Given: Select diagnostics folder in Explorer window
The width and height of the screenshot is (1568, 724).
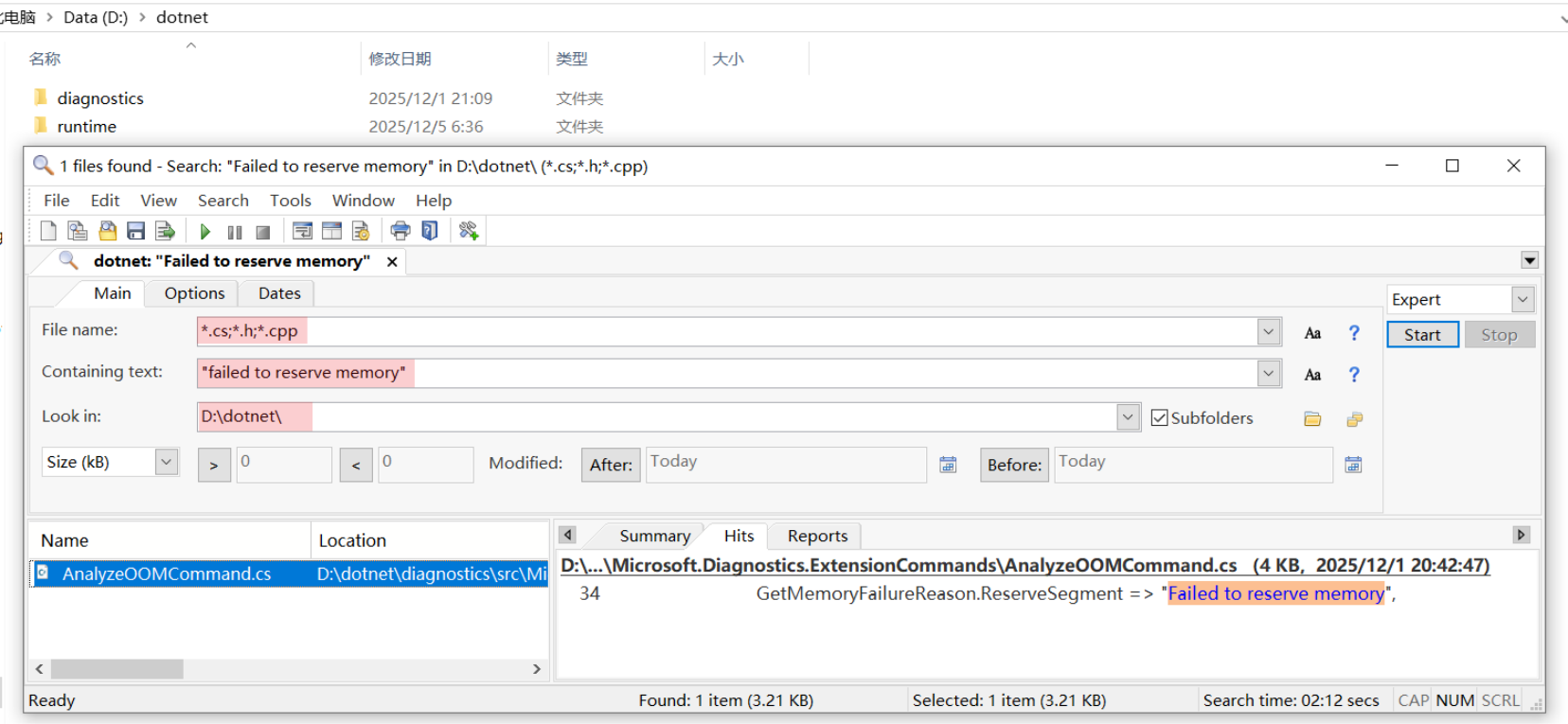Looking at the screenshot, I should [x=99, y=98].
